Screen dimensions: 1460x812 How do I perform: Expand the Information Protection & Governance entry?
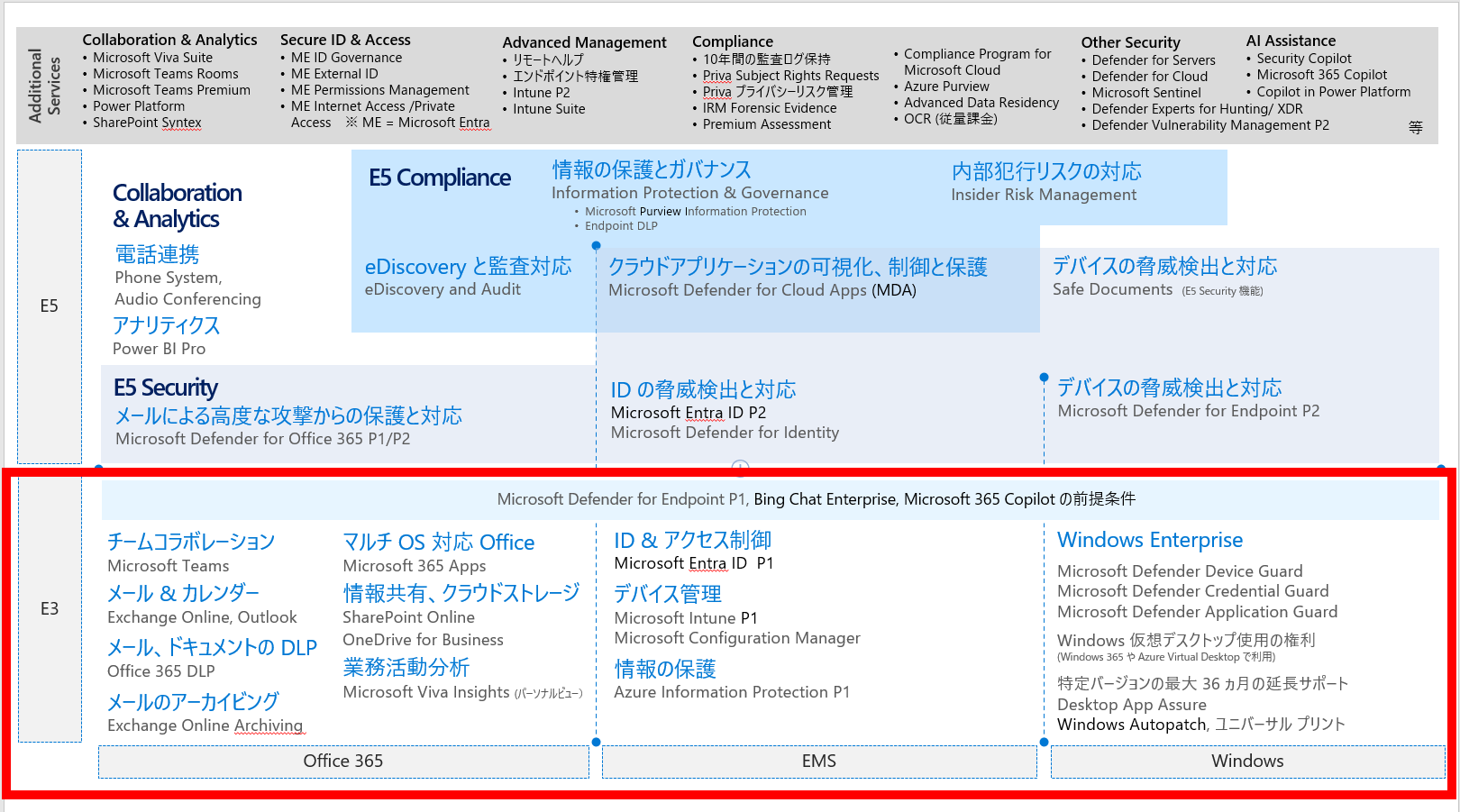[689, 192]
